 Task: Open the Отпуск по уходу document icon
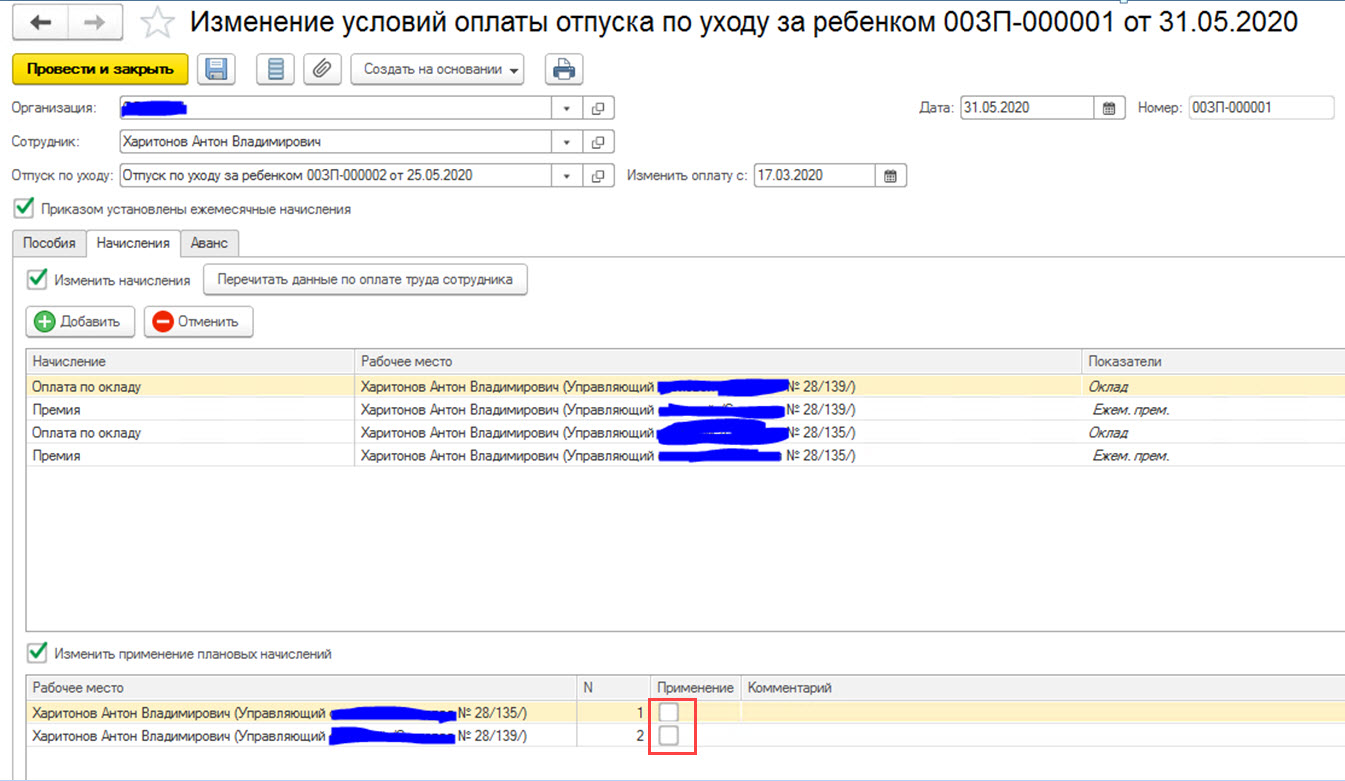point(598,176)
